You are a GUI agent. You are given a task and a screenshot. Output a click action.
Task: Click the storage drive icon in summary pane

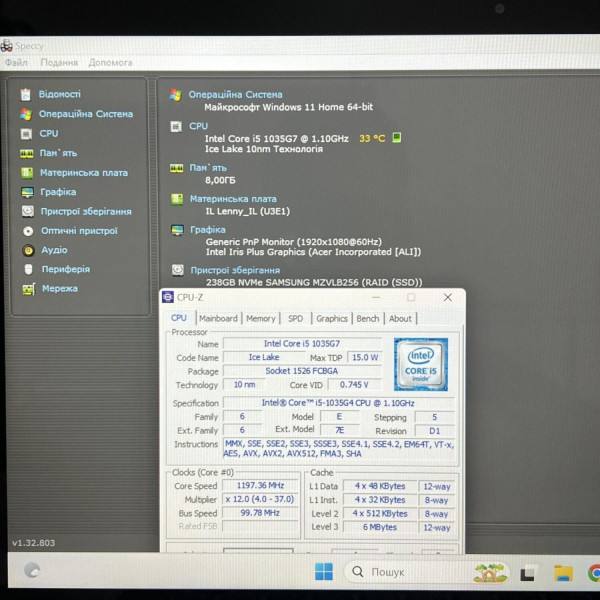tap(178, 270)
